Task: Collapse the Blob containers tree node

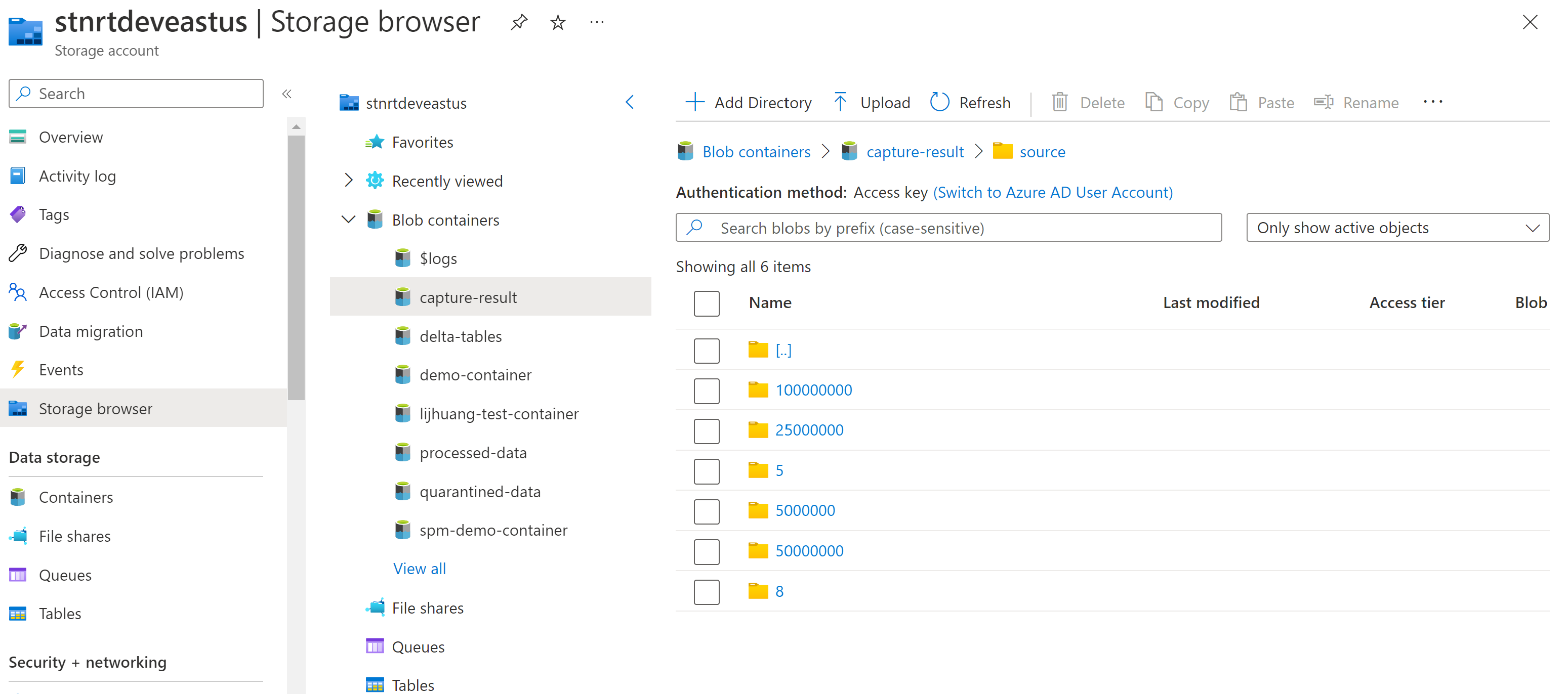Action: click(348, 220)
